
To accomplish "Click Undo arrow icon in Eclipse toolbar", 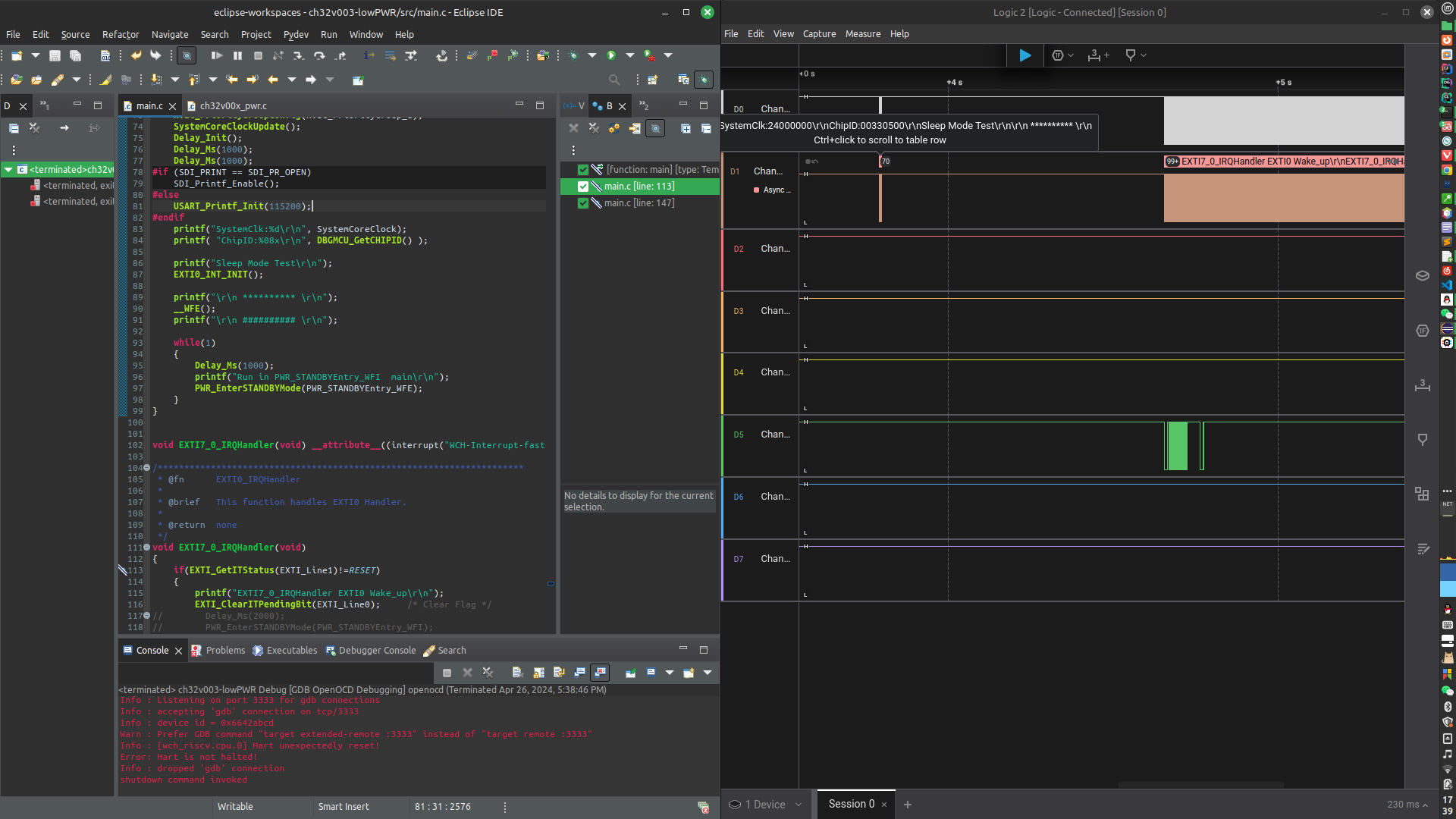I will [x=136, y=55].
